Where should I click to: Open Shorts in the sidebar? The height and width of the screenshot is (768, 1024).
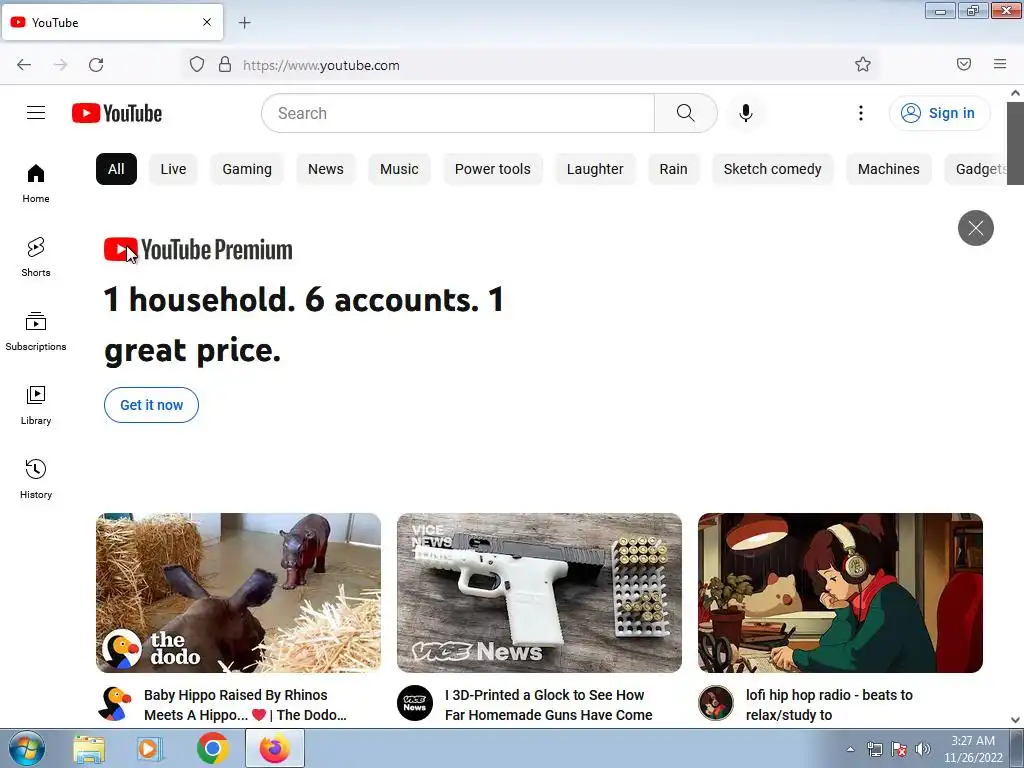coord(36,257)
